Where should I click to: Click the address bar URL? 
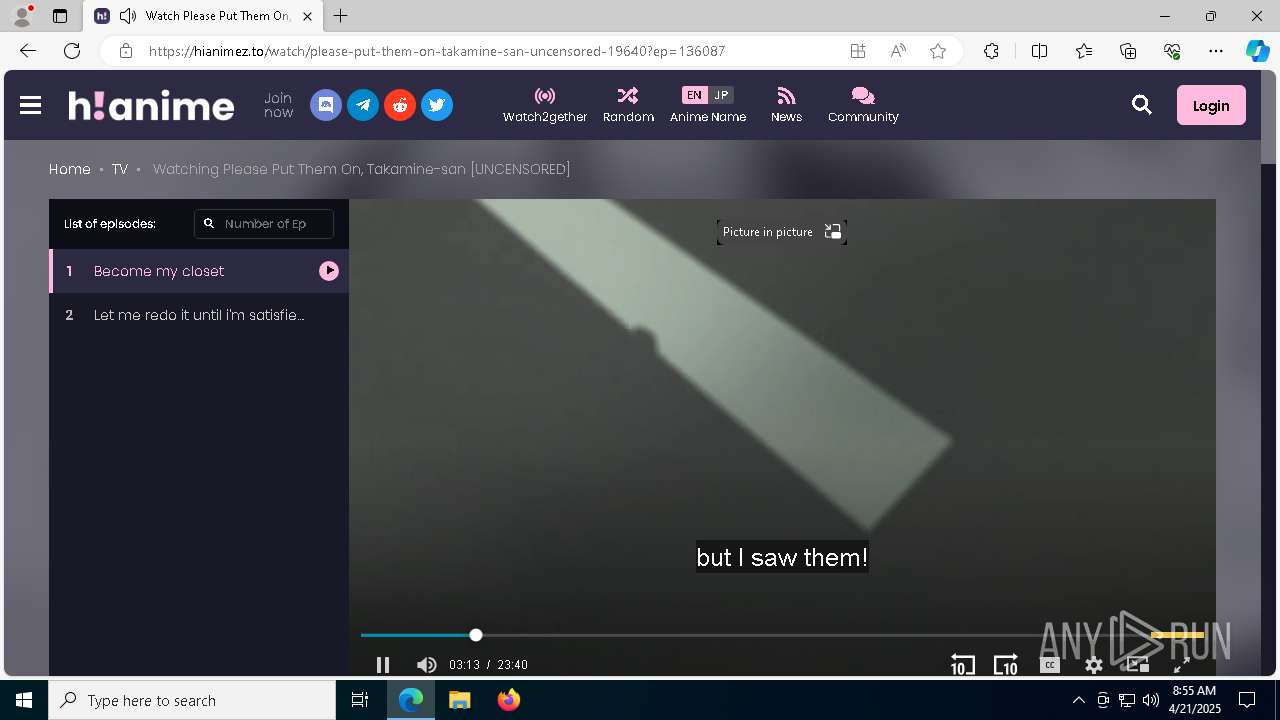coord(437,51)
